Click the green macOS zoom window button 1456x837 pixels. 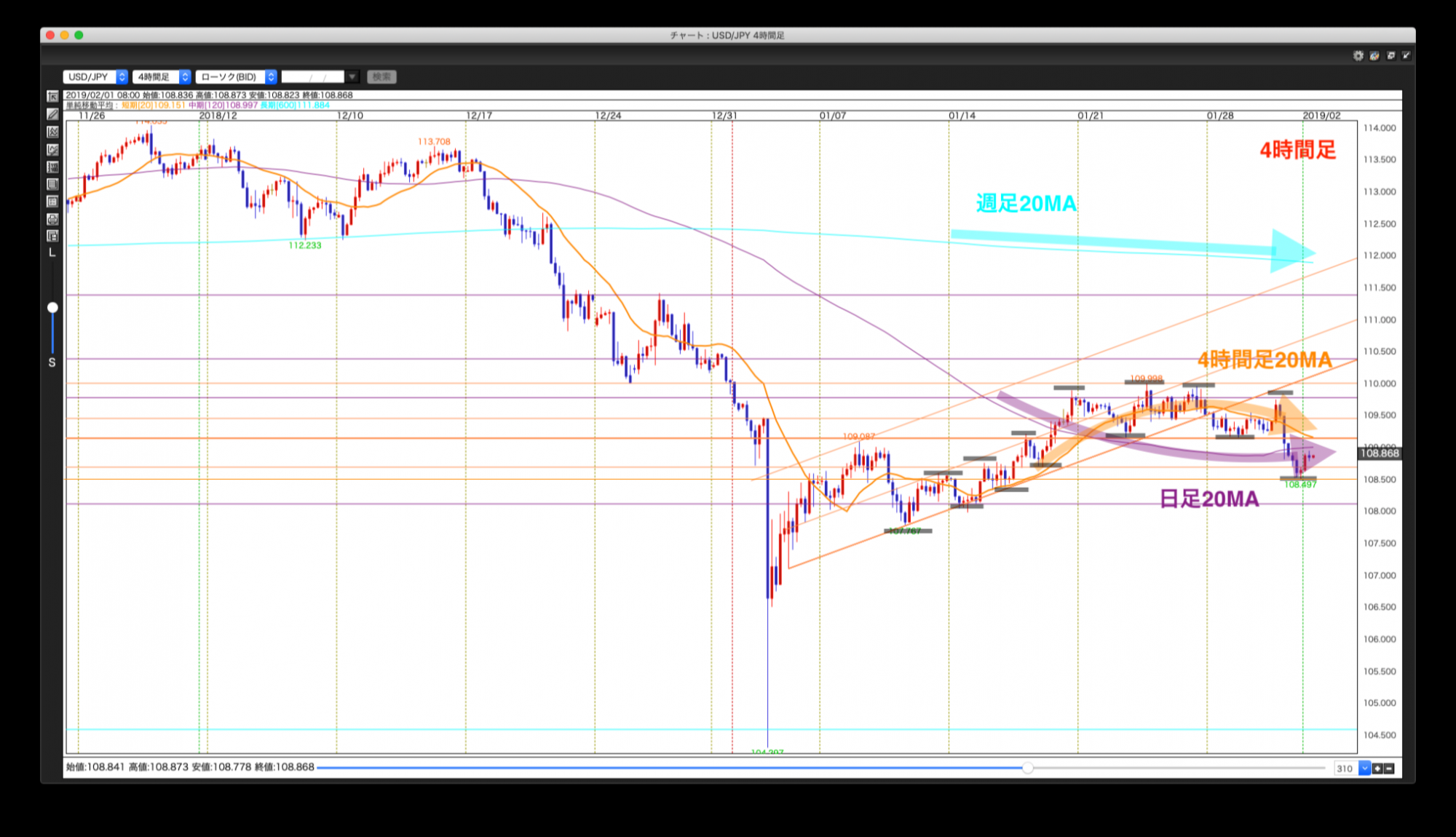pyautogui.click(x=79, y=35)
